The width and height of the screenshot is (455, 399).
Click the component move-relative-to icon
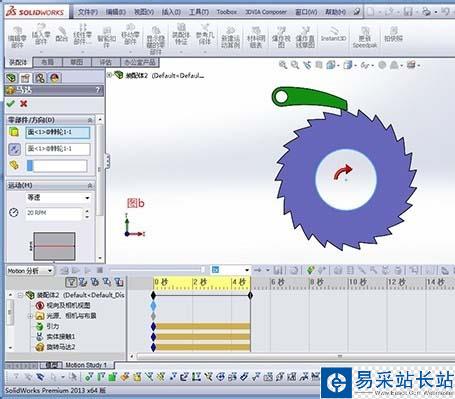(14, 166)
